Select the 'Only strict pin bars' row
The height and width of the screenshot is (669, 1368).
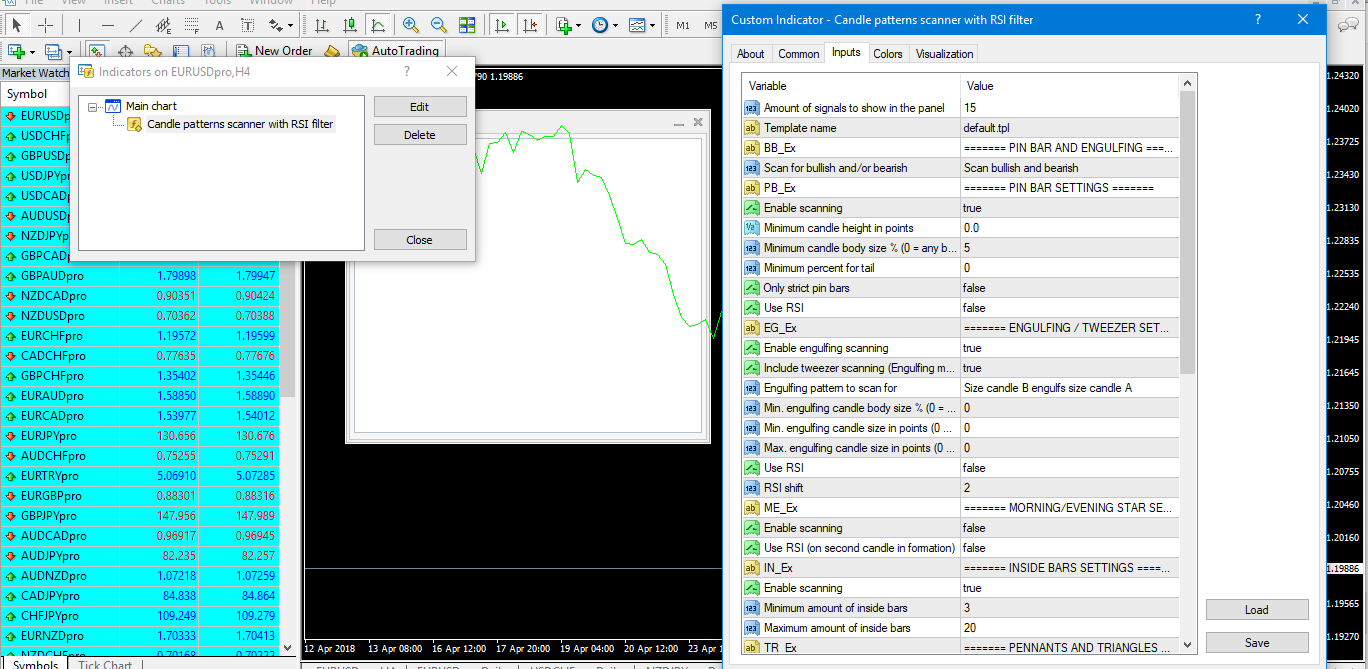960,288
